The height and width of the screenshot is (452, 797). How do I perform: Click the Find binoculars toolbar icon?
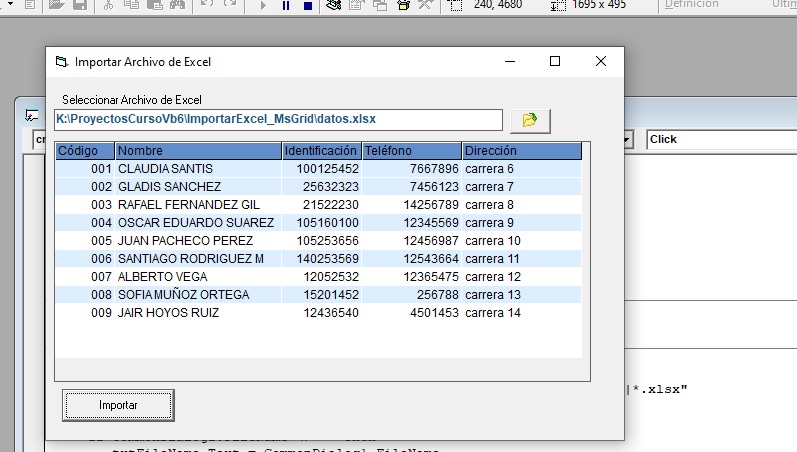(177, 6)
